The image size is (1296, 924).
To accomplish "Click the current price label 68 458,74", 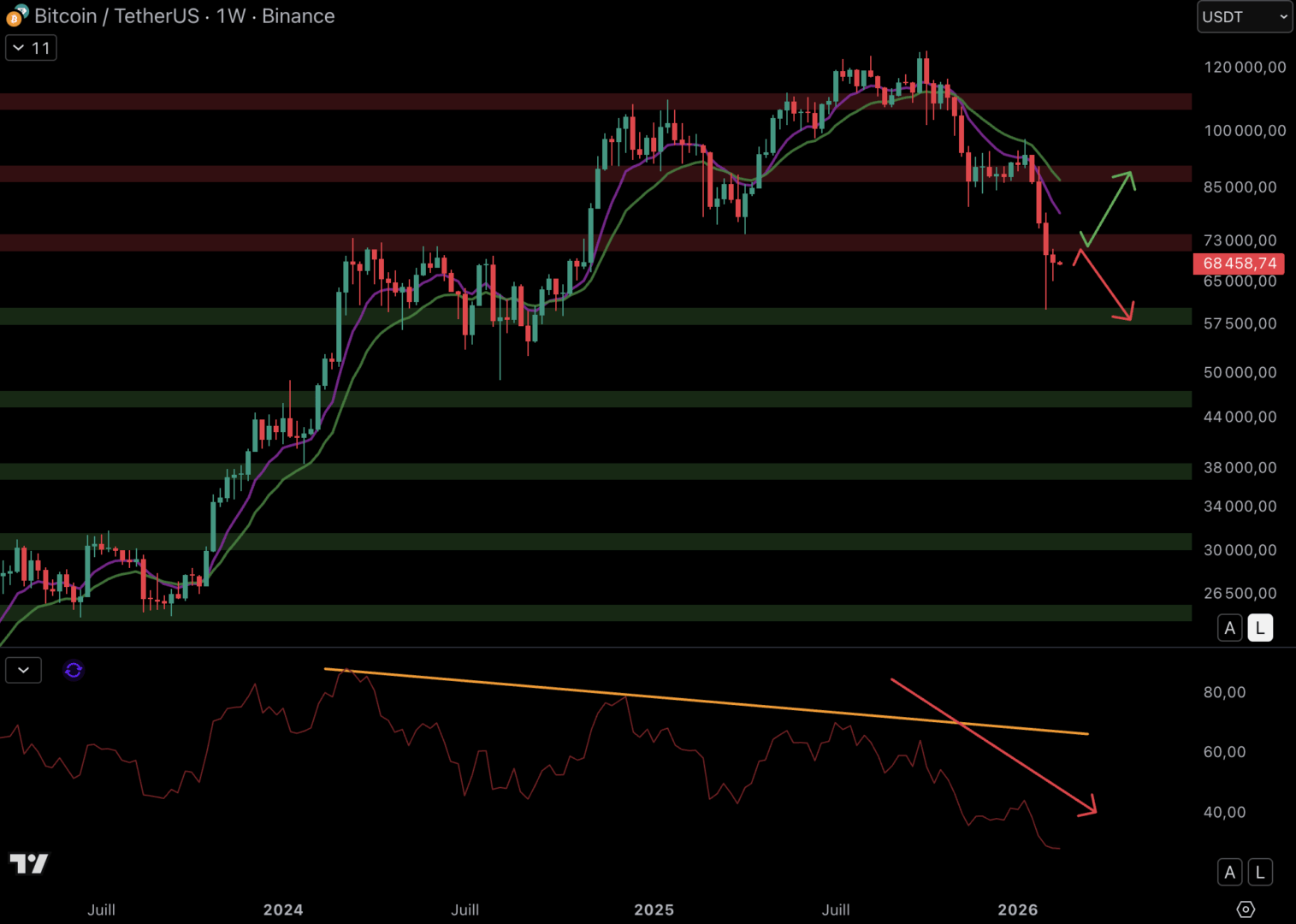I will tap(1239, 264).
